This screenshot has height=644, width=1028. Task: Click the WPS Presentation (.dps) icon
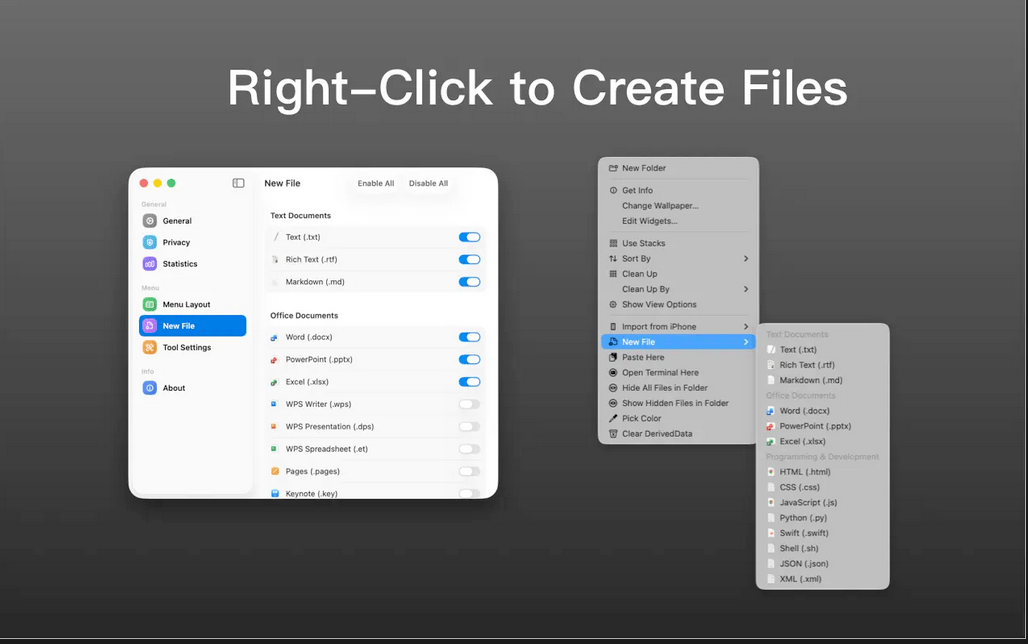pos(274,427)
